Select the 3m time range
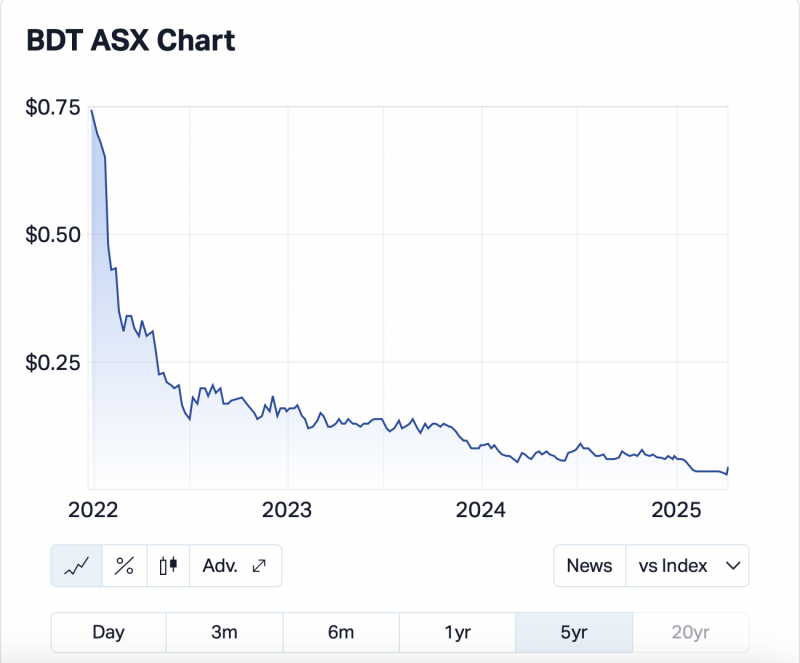Screen dimensions: 800x663 pos(224,632)
